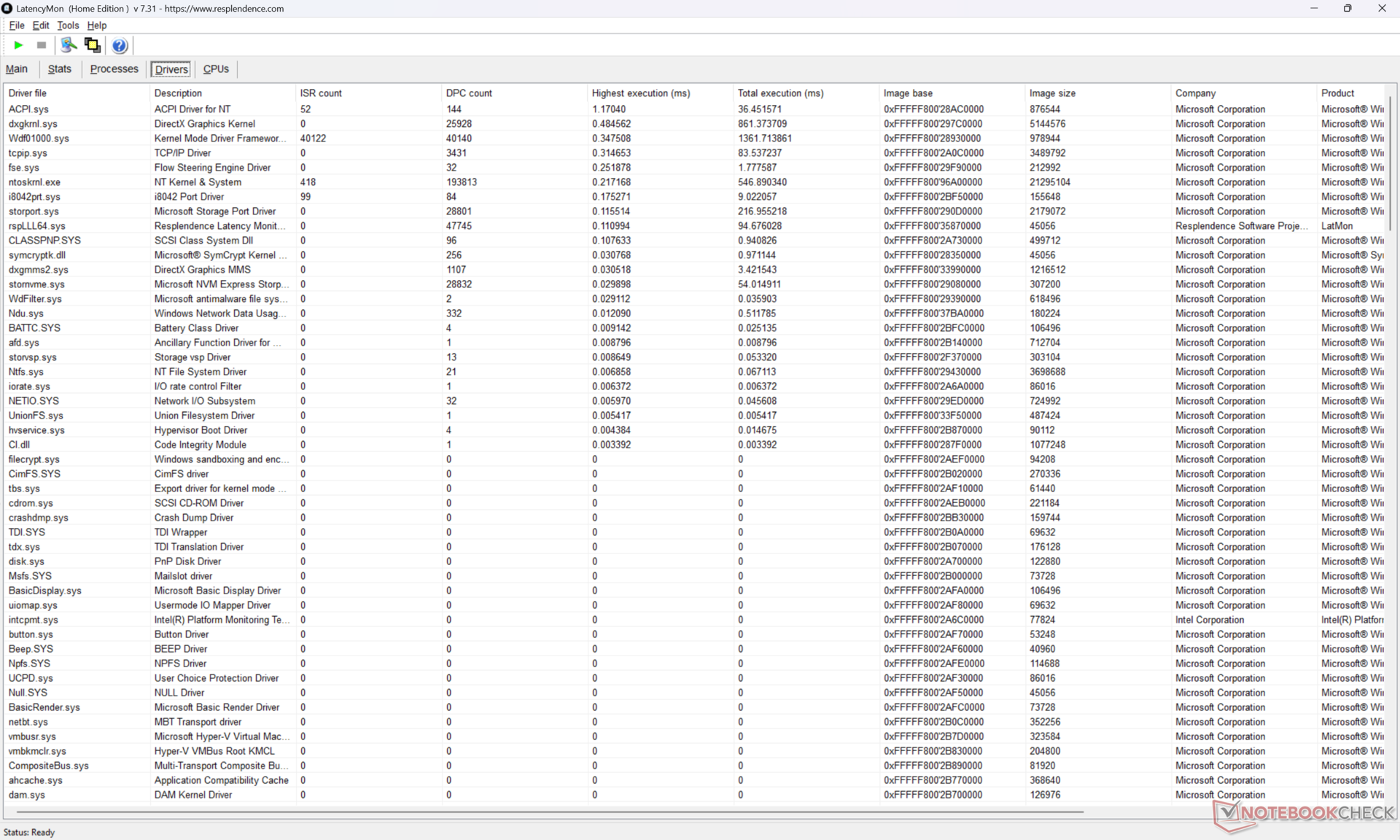1400x840 pixels.
Task: Open the options icon with the computer and pencil
Action: pos(69,45)
